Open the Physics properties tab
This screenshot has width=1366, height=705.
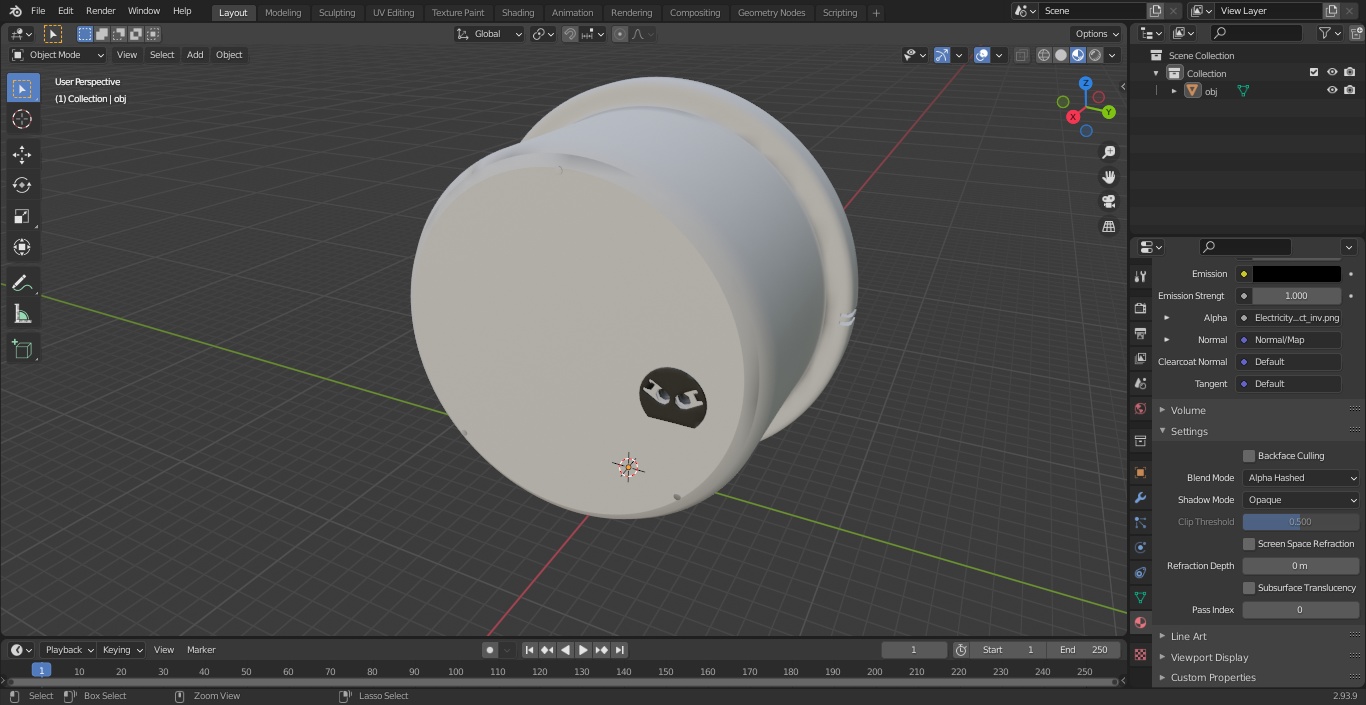coord(1140,547)
